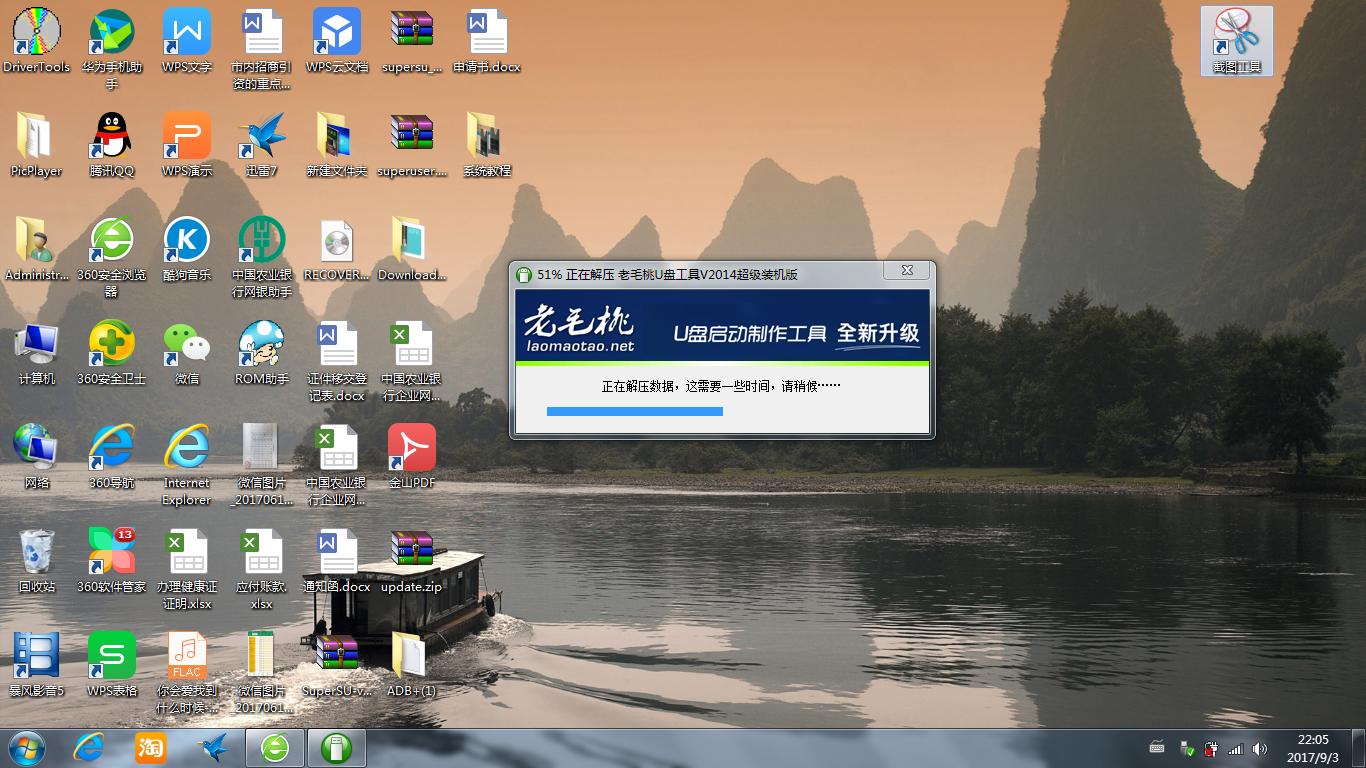Open 金山PDF application
This screenshot has width=1366, height=768.
coord(410,445)
